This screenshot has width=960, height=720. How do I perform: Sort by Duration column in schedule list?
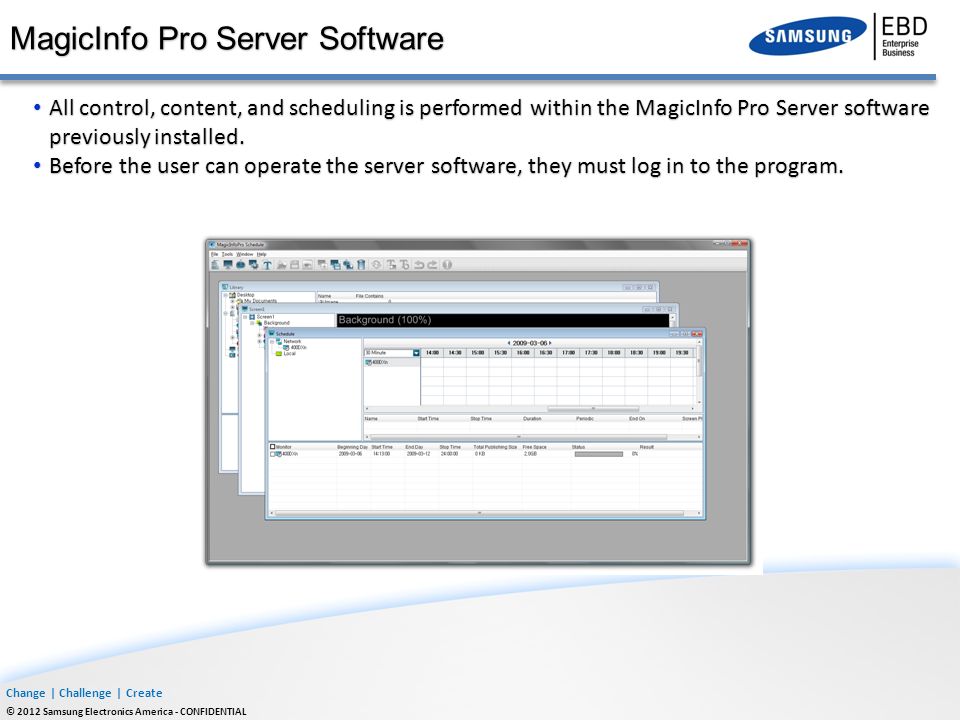pos(532,419)
